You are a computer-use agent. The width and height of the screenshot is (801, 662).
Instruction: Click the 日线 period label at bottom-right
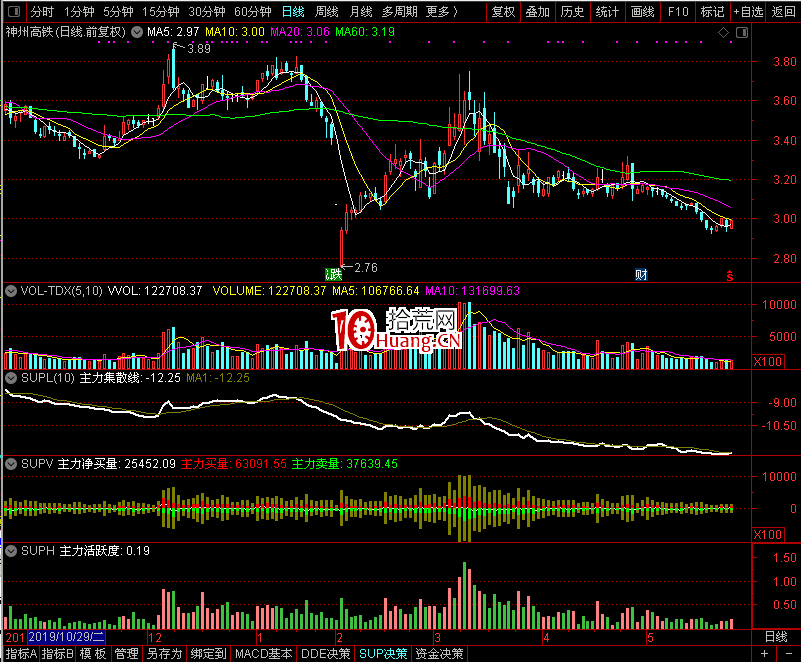(x=776, y=637)
